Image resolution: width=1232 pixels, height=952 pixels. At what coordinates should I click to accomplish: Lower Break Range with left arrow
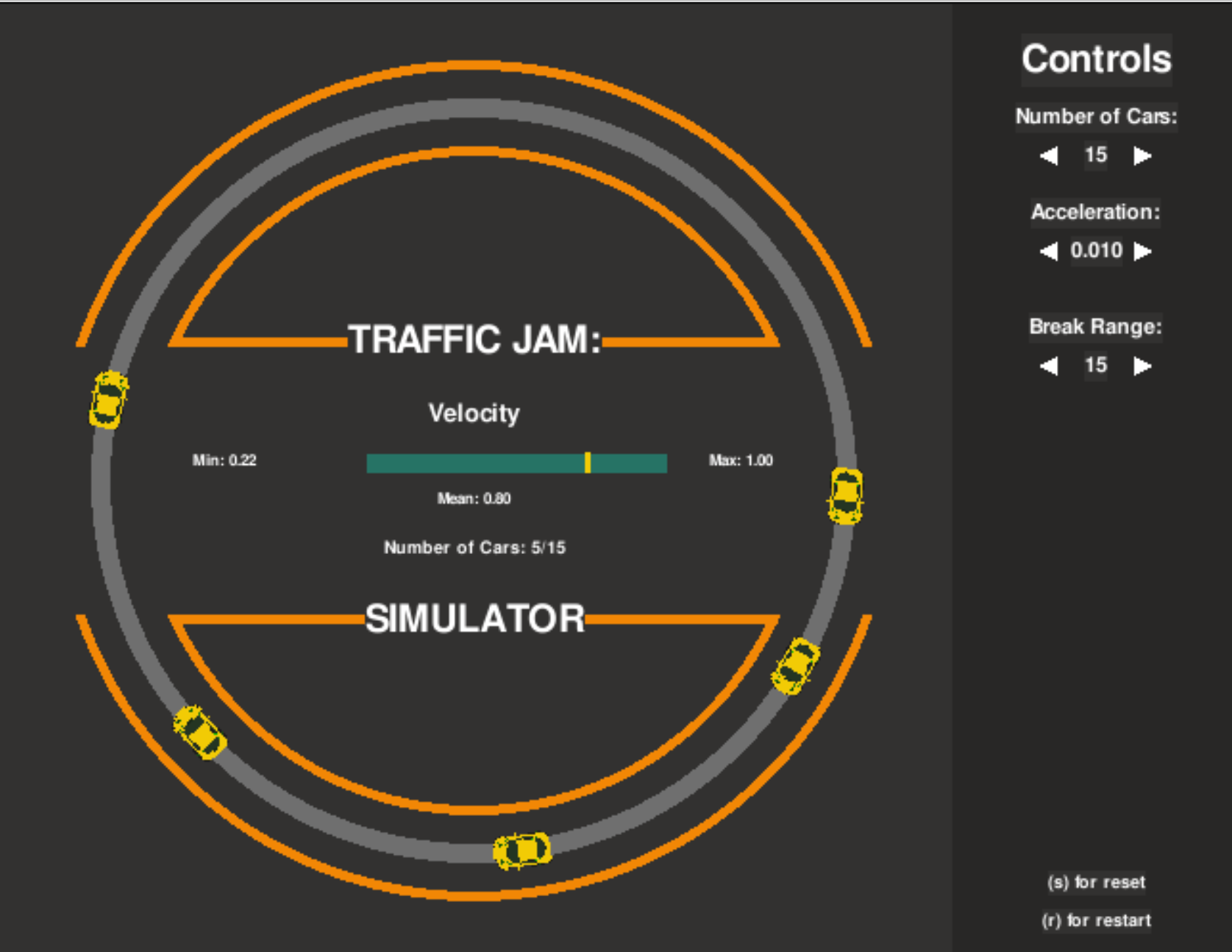(1049, 366)
